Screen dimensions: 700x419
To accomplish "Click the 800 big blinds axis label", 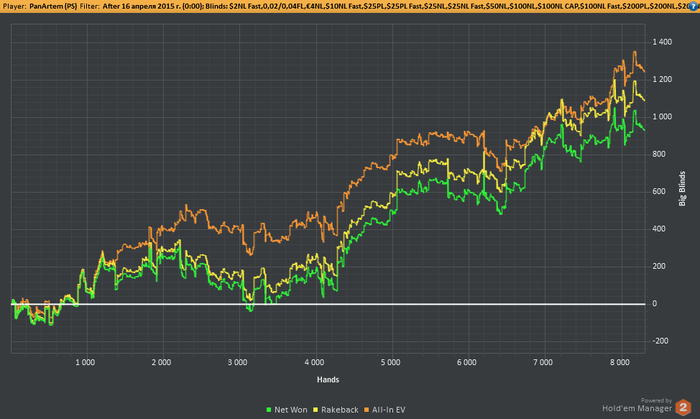I will click(x=659, y=154).
